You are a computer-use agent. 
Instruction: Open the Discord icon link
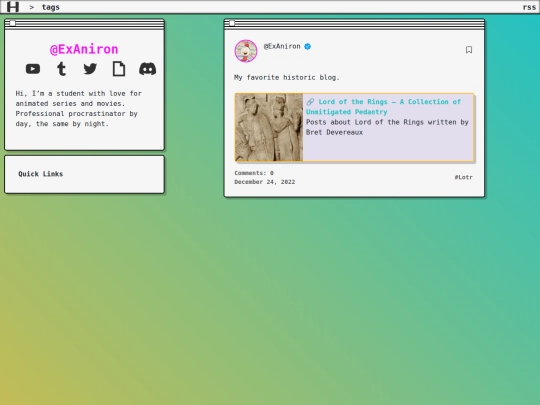(x=147, y=69)
